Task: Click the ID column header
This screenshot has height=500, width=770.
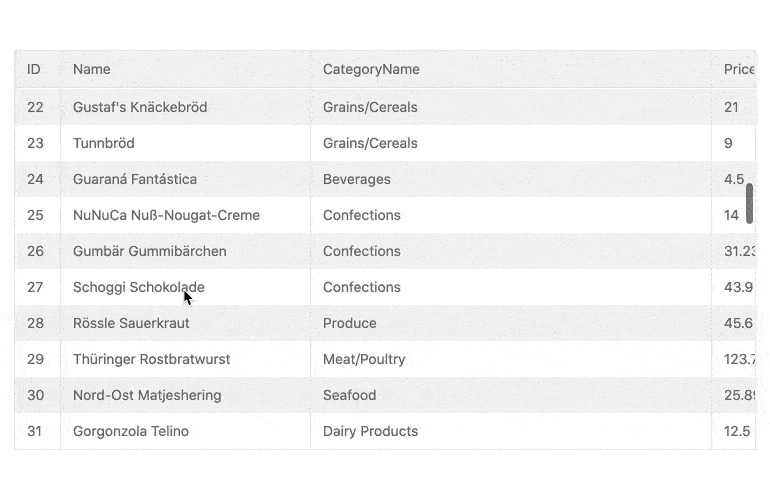Action: 34,69
